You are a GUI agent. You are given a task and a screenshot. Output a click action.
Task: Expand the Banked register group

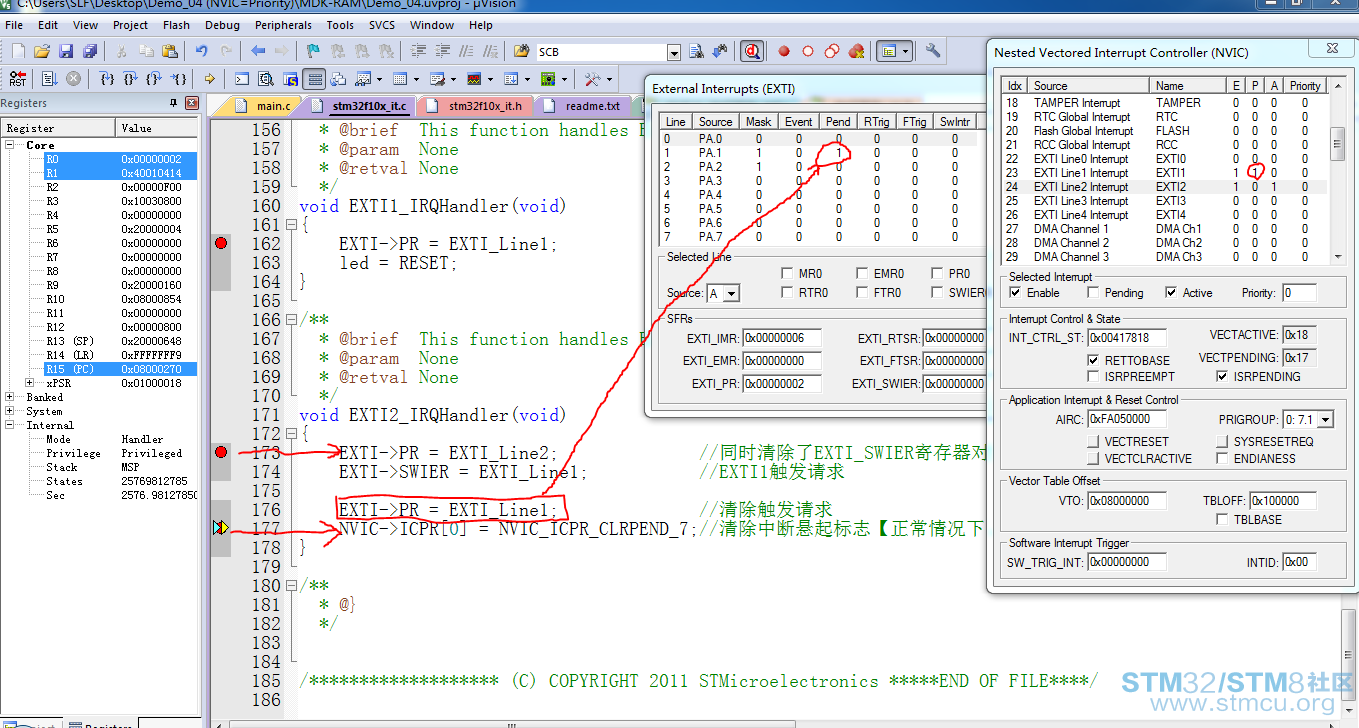(x=10, y=397)
